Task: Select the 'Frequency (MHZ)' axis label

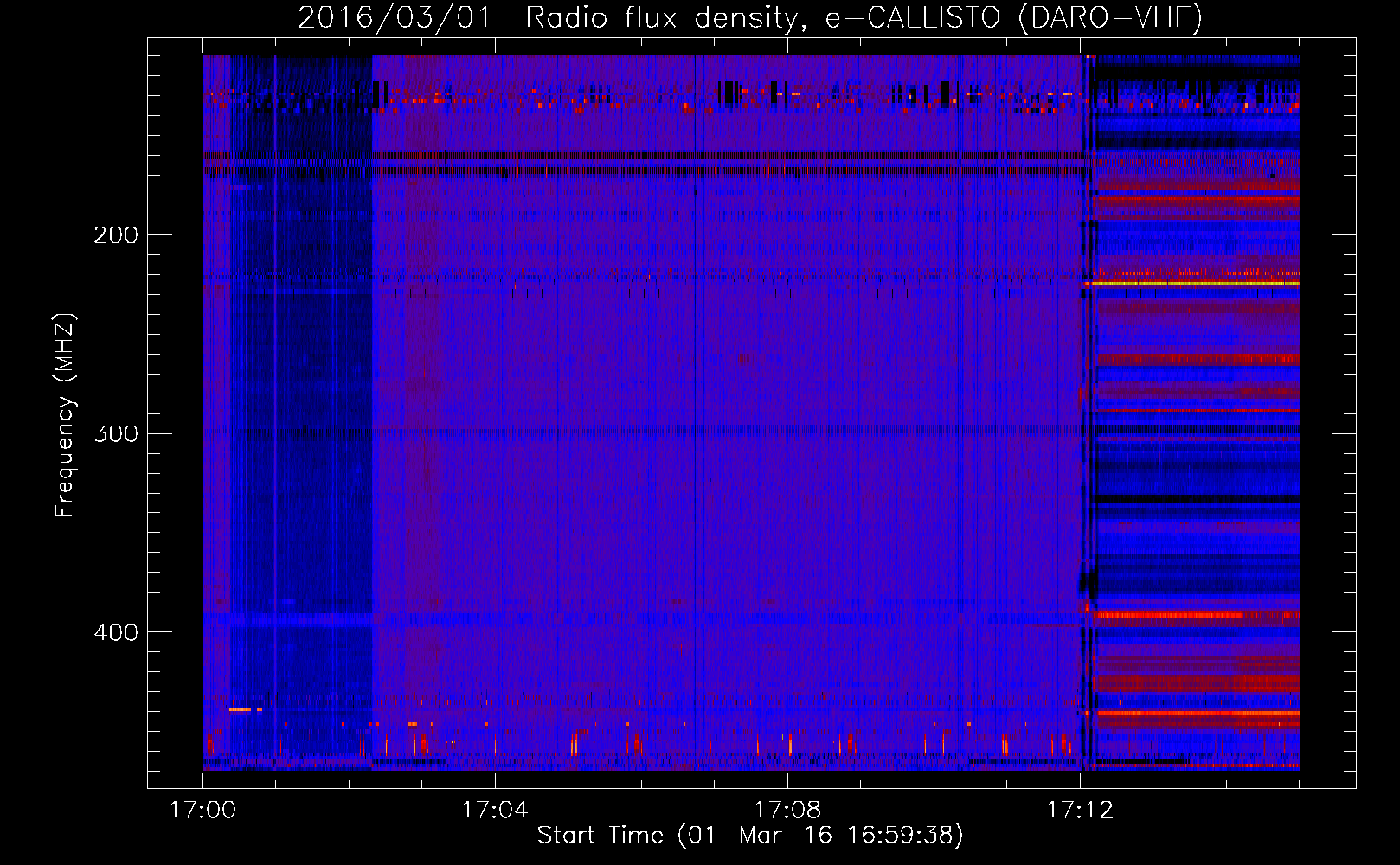Action: [x=65, y=415]
